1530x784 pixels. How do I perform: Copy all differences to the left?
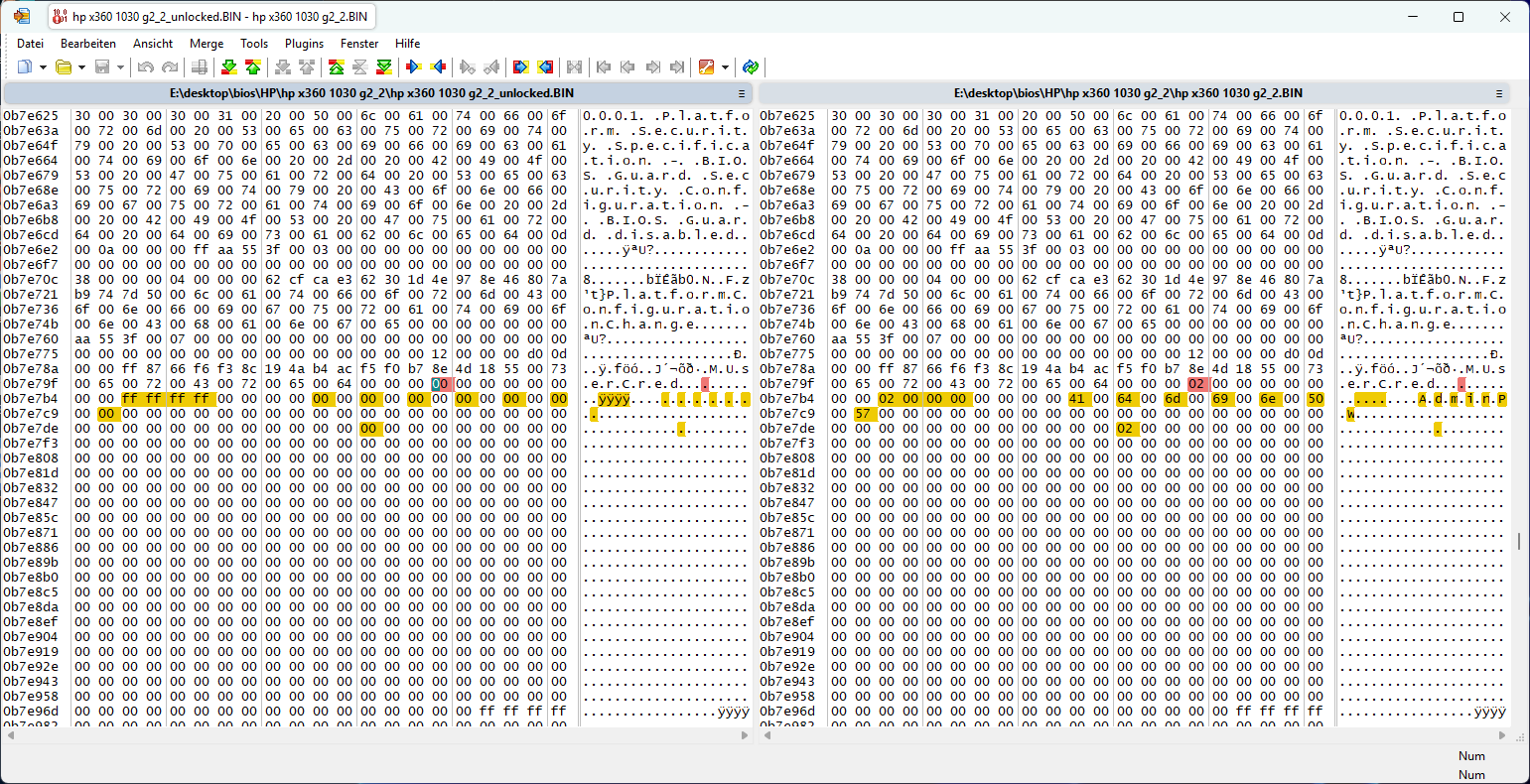coord(545,67)
